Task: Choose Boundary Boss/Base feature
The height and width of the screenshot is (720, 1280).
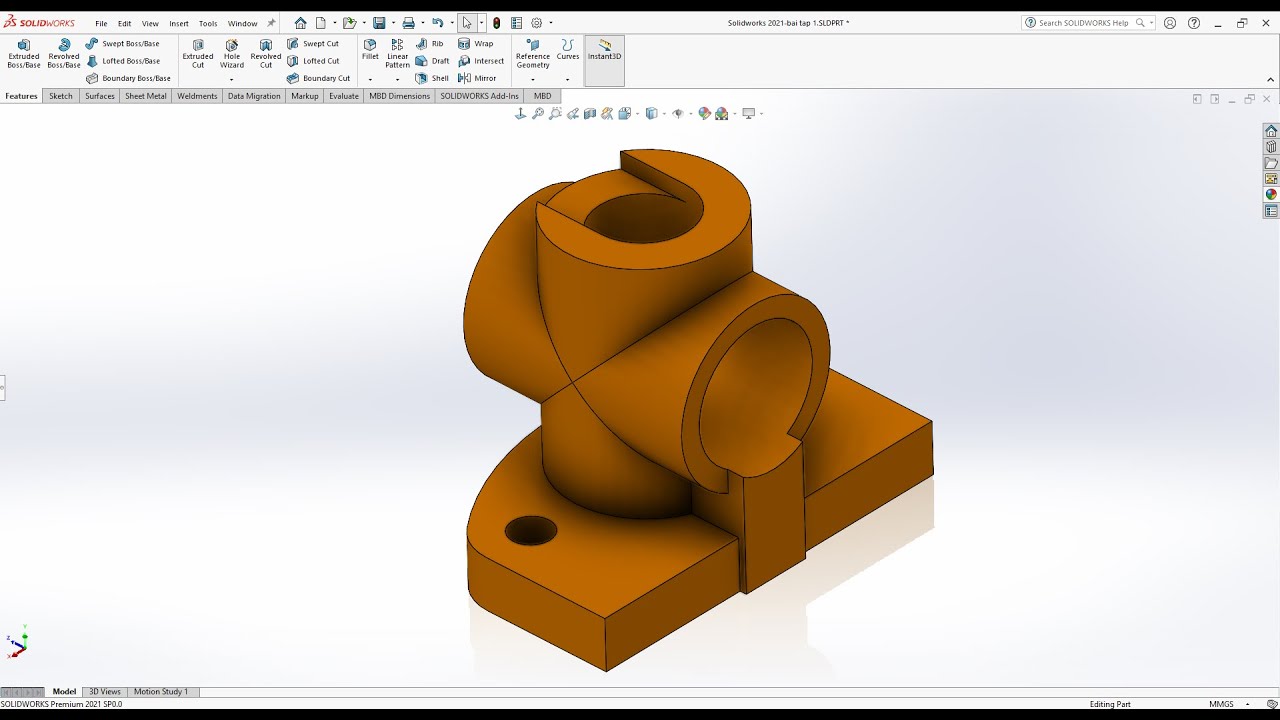Action: point(129,78)
